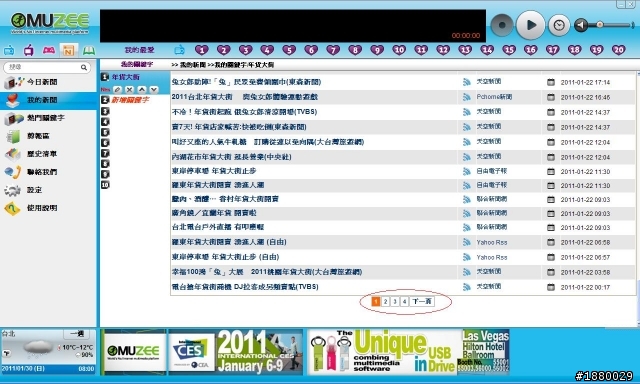Click calendar icon beside 2011-01-22 00:17
Viewport: 640px width, 384px height.
coord(551,287)
